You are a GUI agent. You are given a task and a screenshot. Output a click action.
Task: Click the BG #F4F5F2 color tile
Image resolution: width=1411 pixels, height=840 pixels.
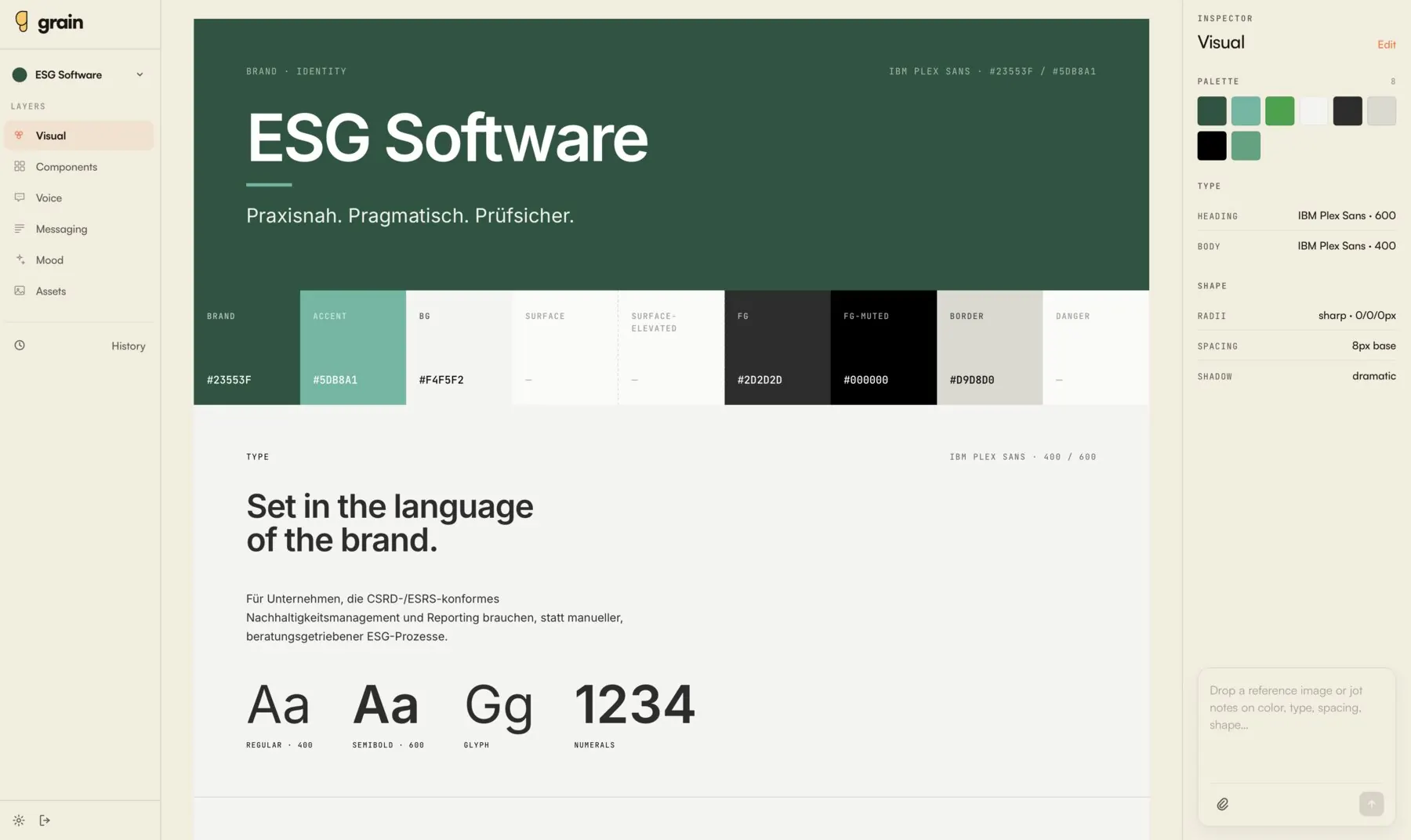pyautogui.click(x=459, y=348)
